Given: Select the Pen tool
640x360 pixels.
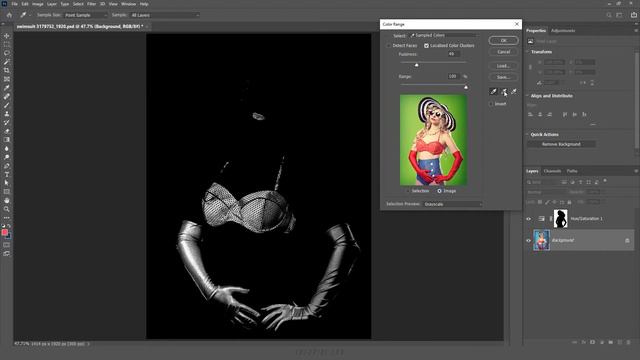Looking at the screenshot, I should (x=7, y=166).
